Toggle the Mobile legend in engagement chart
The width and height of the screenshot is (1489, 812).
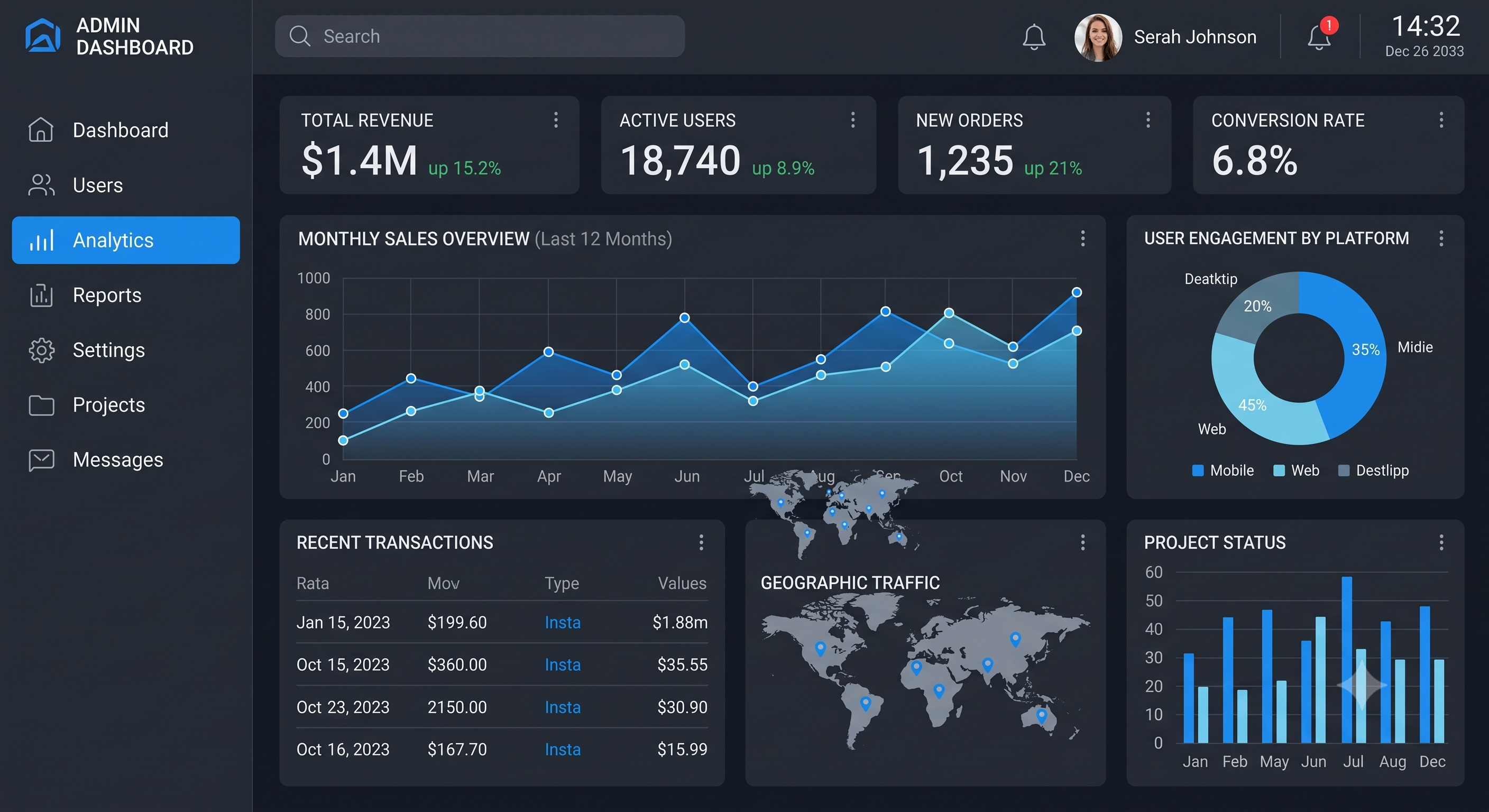pyautogui.click(x=1223, y=470)
